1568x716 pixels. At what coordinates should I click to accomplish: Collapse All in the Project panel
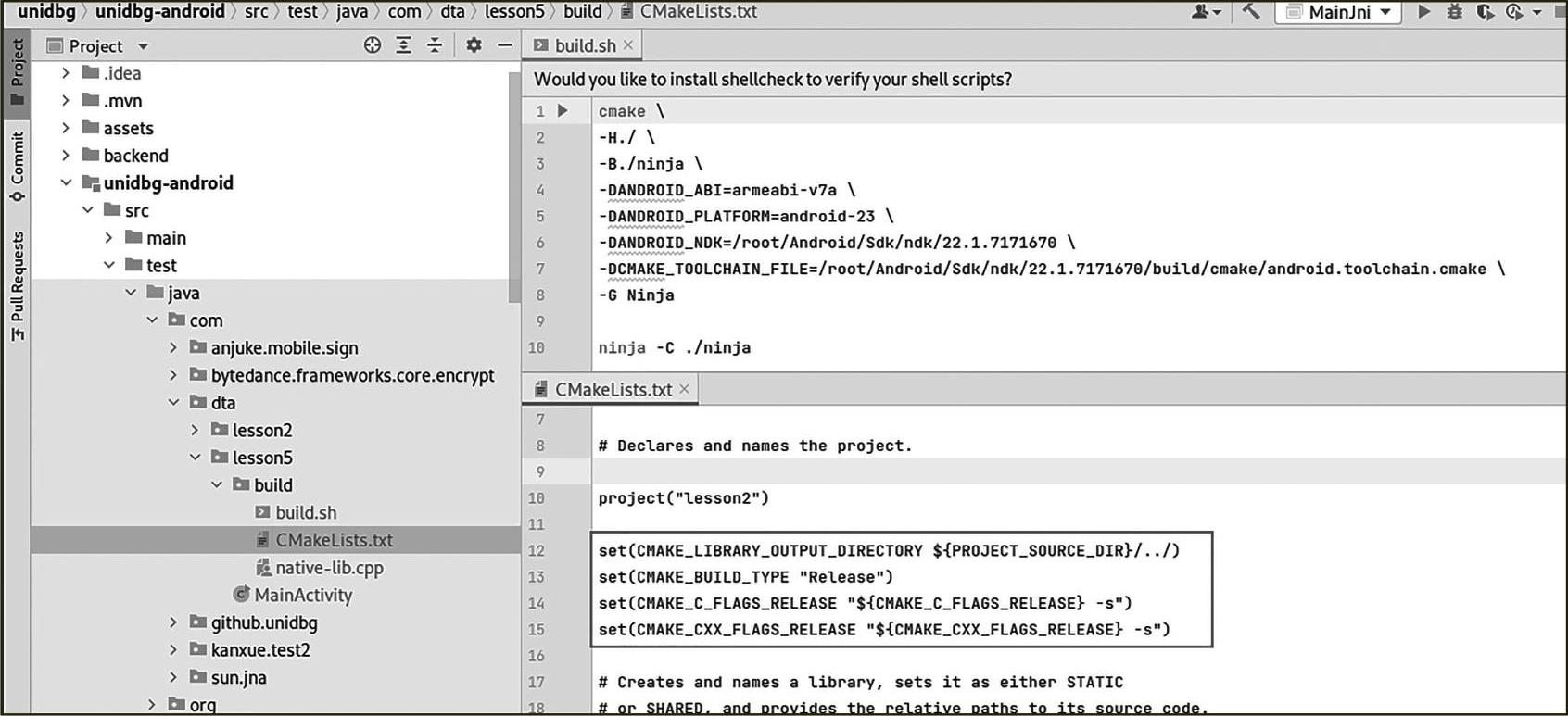[x=435, y=45]
